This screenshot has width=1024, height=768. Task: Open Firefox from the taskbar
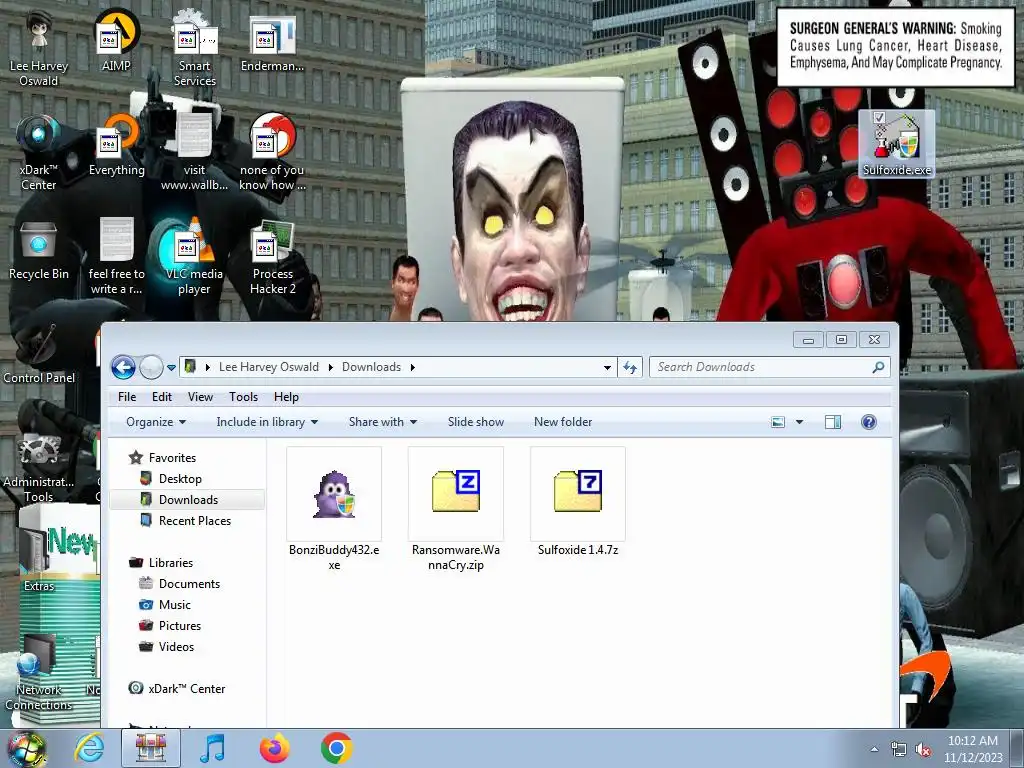click(274, 748)
